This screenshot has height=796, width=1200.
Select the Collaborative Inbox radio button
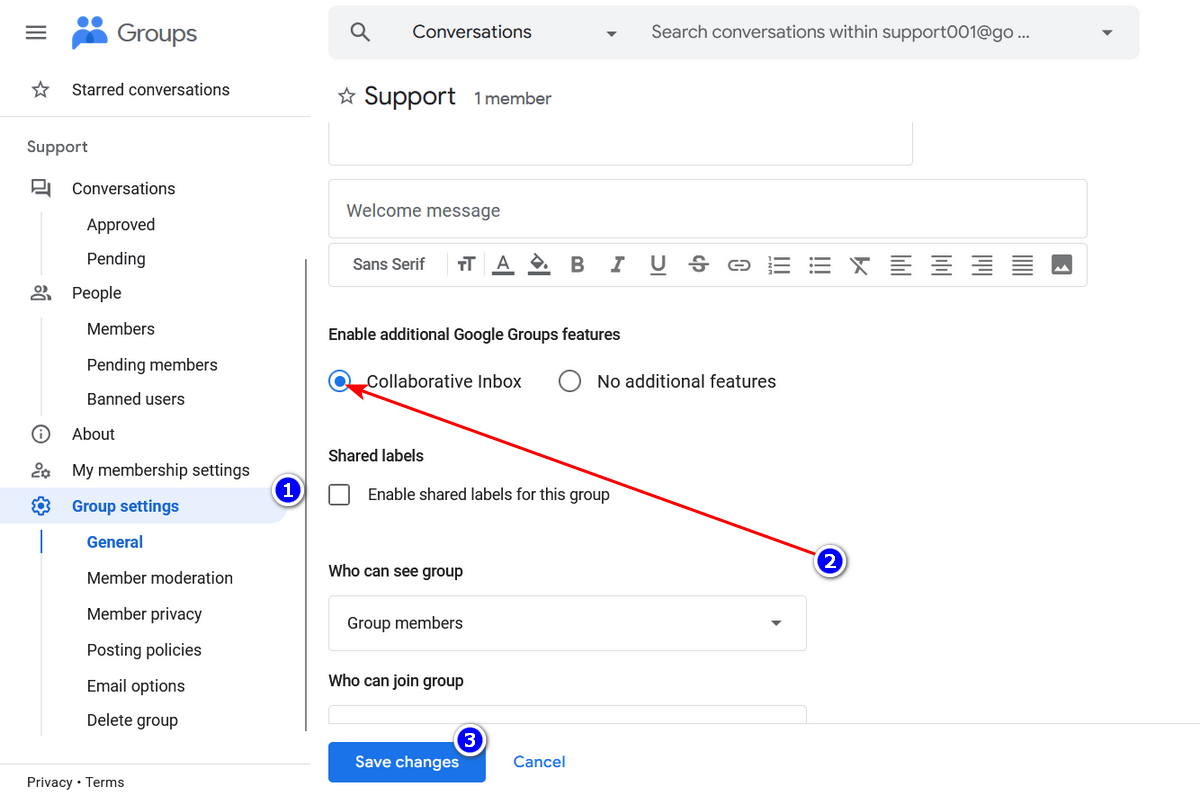pos(340,381)
